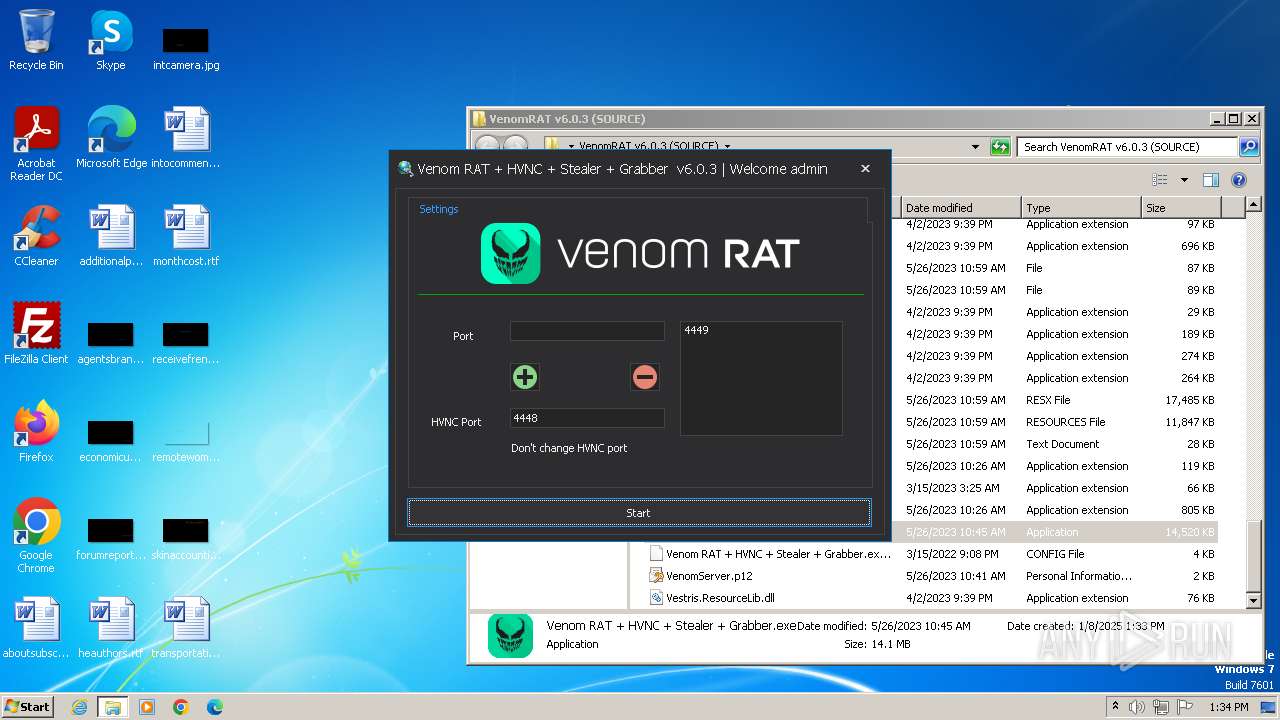
Task: Click the green plus add-port icon
Action: 525,377
